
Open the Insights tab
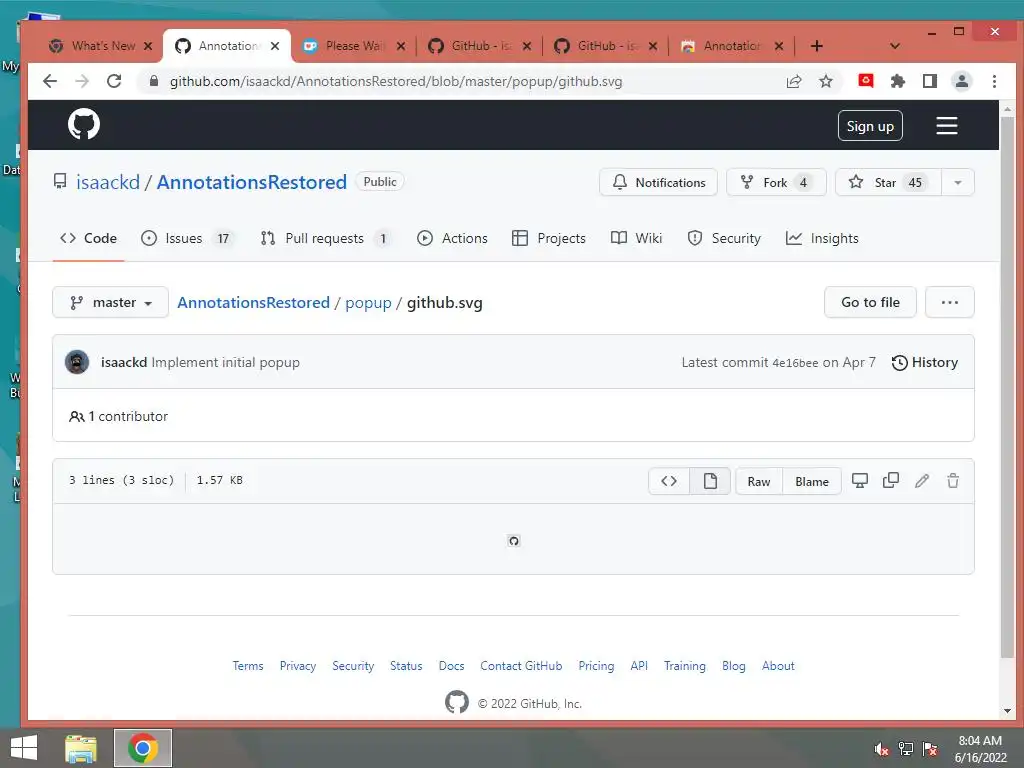point(822,238)
